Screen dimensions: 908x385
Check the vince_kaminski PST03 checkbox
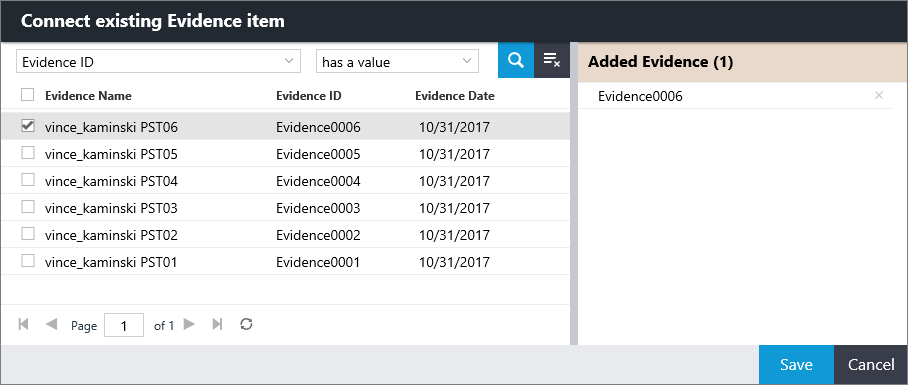point(28,207)
